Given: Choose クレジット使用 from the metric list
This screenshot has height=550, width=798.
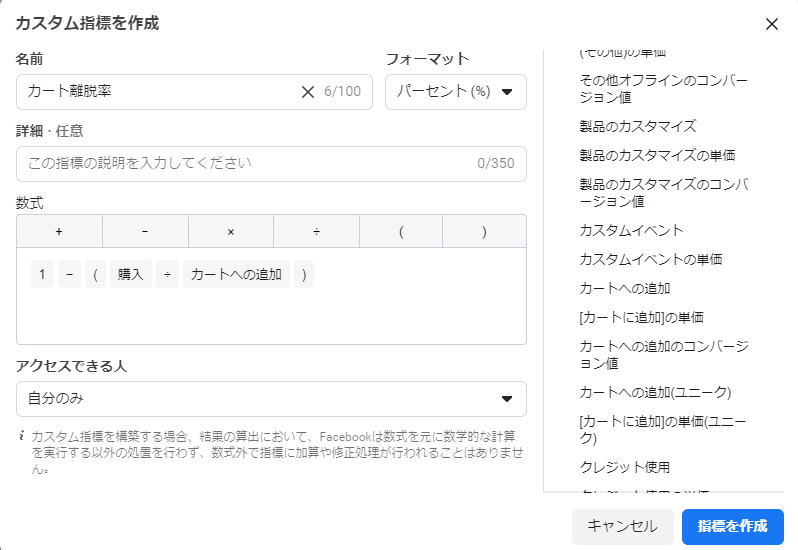Looking at the screenshot, I should (624, 467).
